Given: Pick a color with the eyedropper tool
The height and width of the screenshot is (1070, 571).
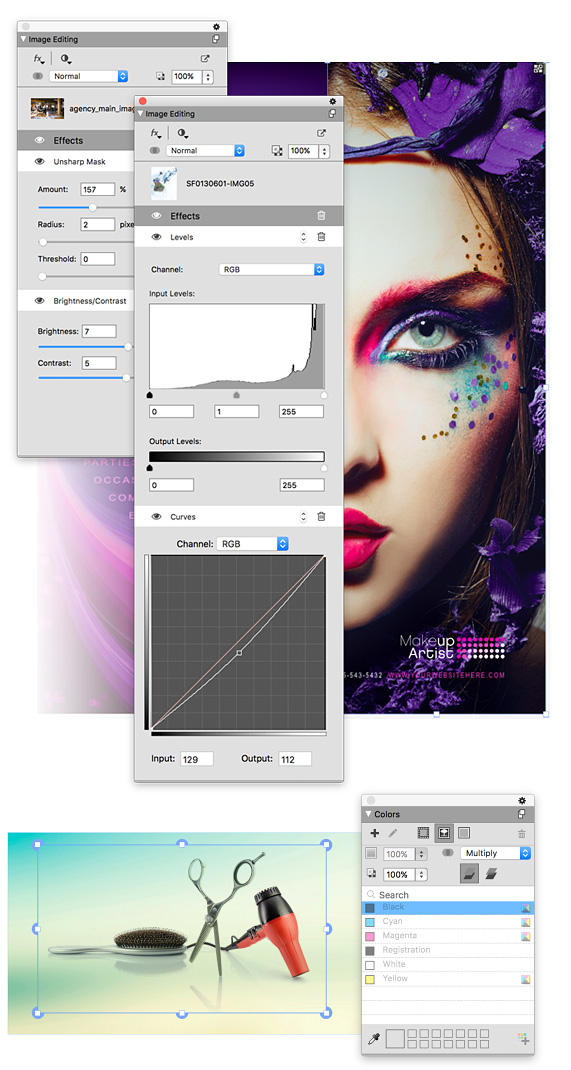Looking at the screenshot, I should 373,1039.
